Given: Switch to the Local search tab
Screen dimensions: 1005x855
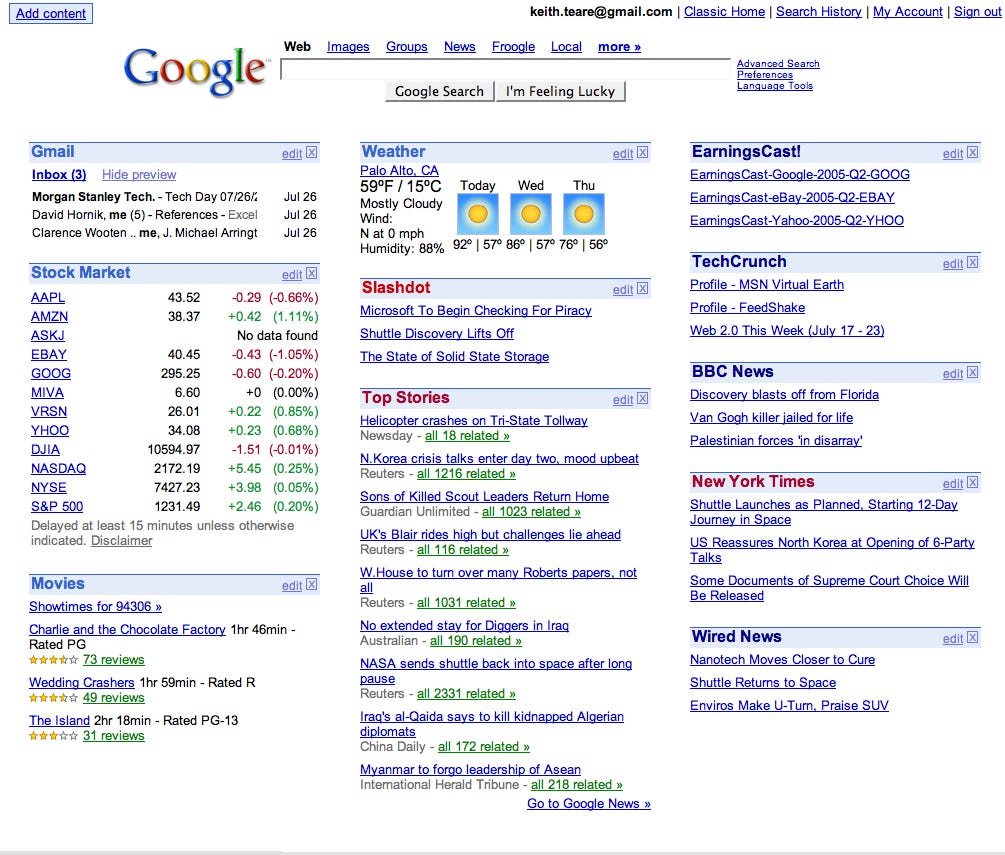Looking at the screenshot, I should [x=567, y=47].
